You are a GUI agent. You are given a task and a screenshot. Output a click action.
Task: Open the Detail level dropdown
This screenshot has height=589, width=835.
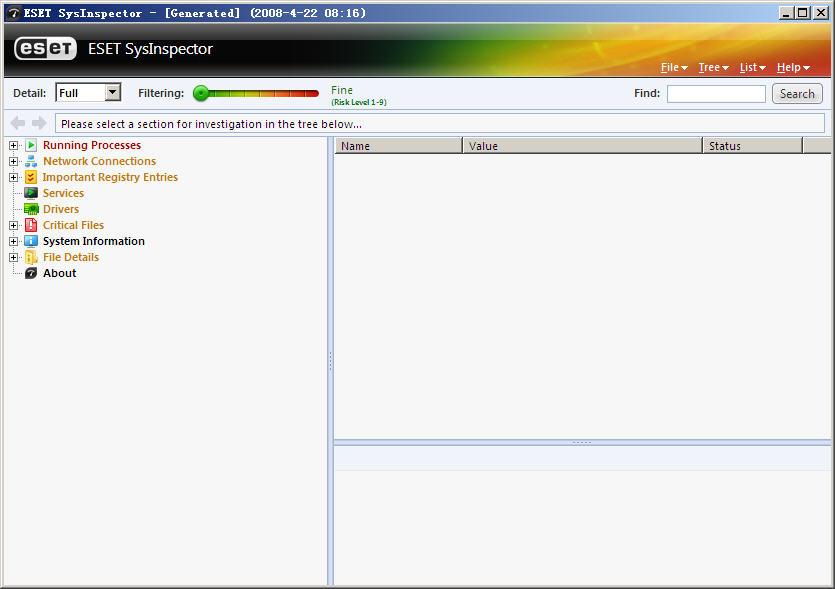point(112,93)
